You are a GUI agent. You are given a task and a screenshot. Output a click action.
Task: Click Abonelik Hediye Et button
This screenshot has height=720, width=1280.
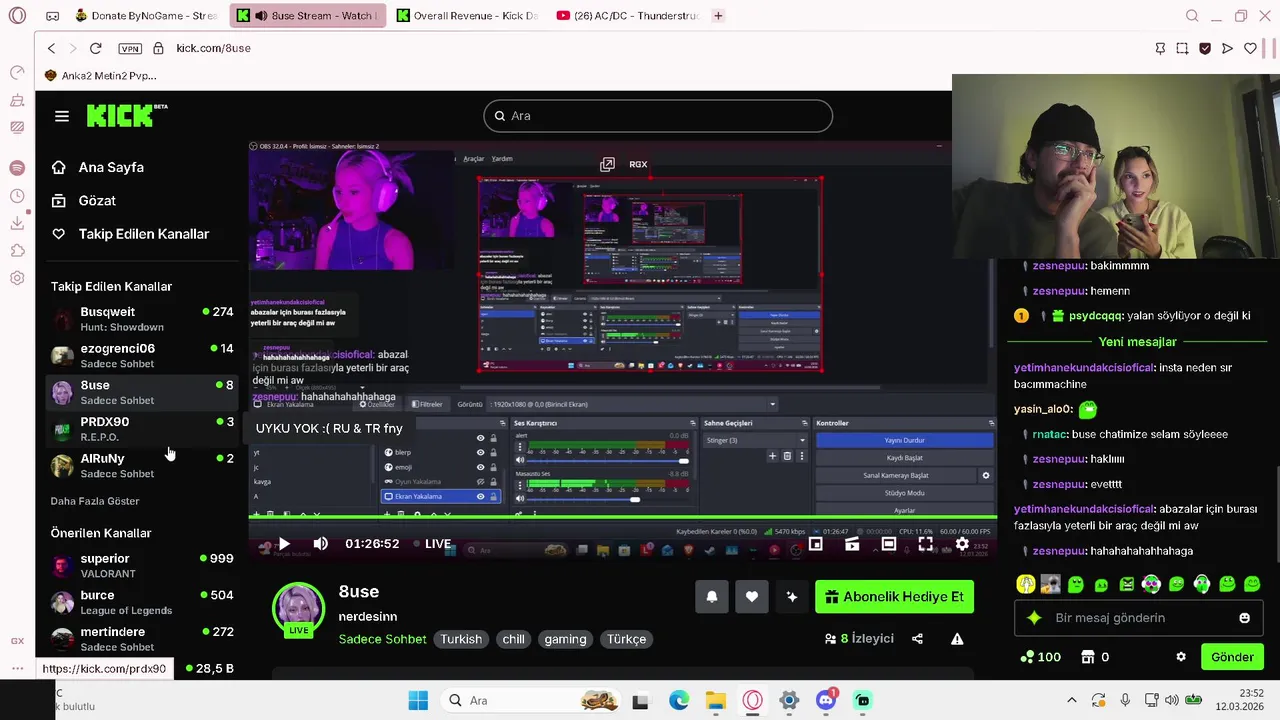[894, 597]
